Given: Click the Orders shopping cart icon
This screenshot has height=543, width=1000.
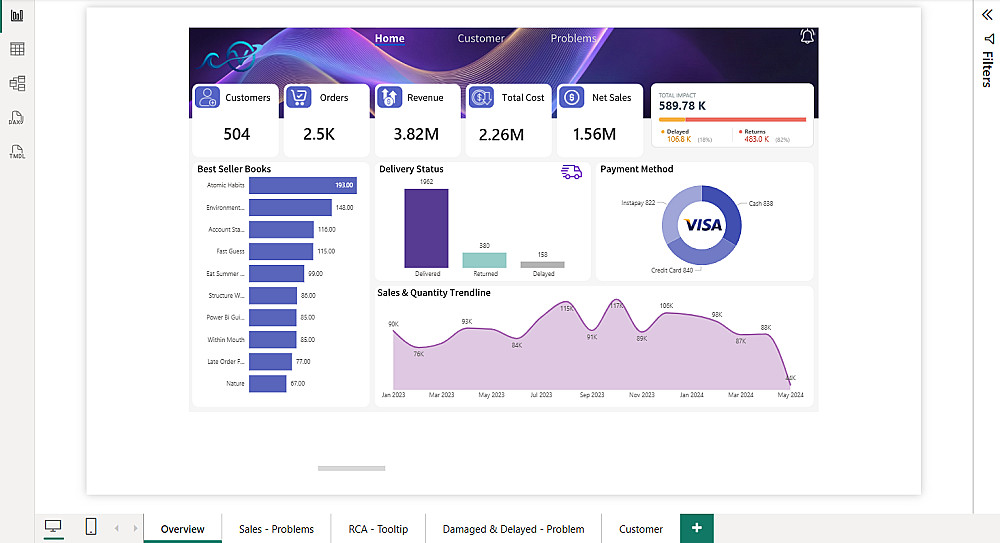Looking at the screenshot, I should (298, 97).
